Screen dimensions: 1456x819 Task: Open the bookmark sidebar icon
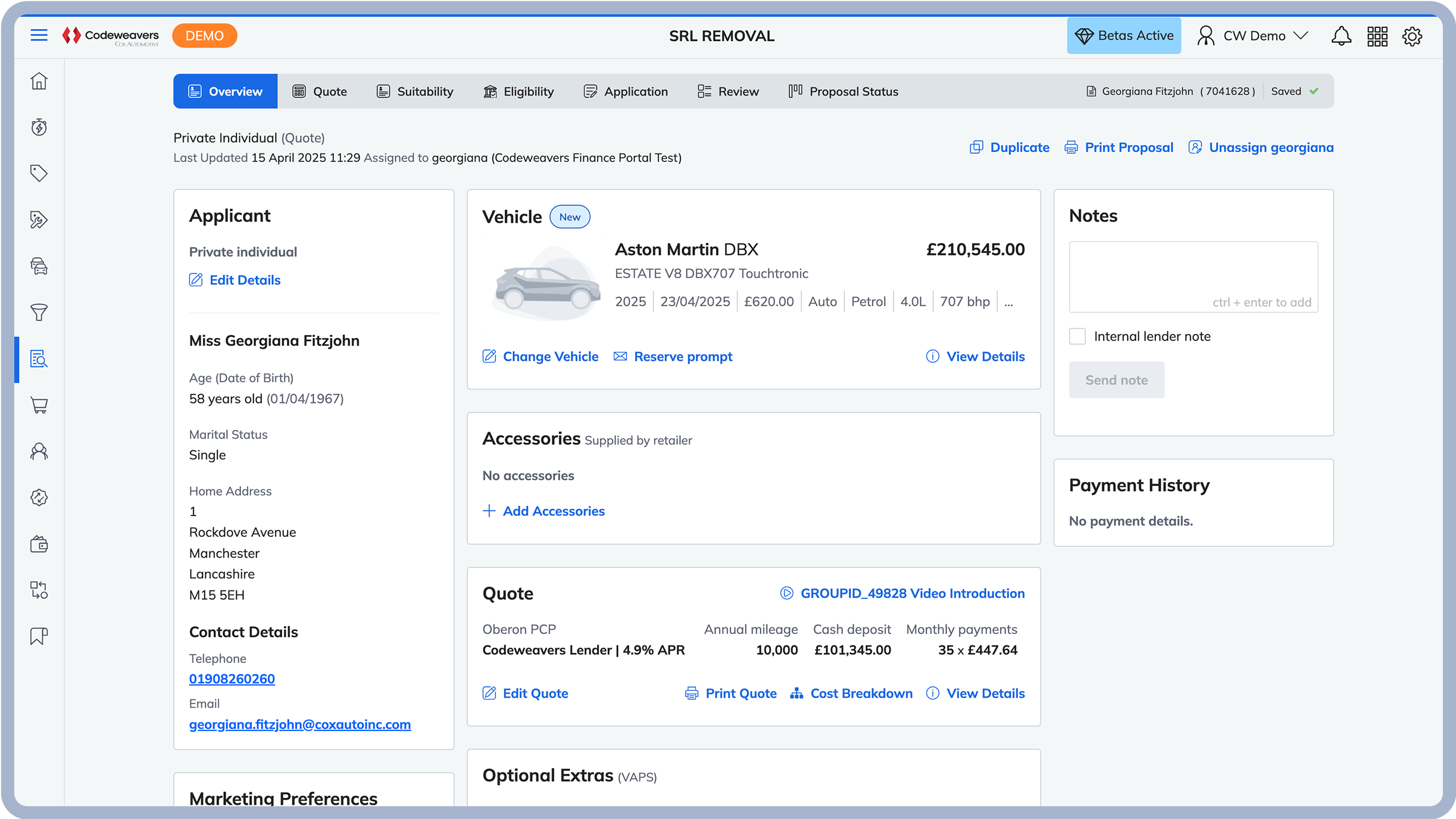pyautogui.click(x=39, y=636)
